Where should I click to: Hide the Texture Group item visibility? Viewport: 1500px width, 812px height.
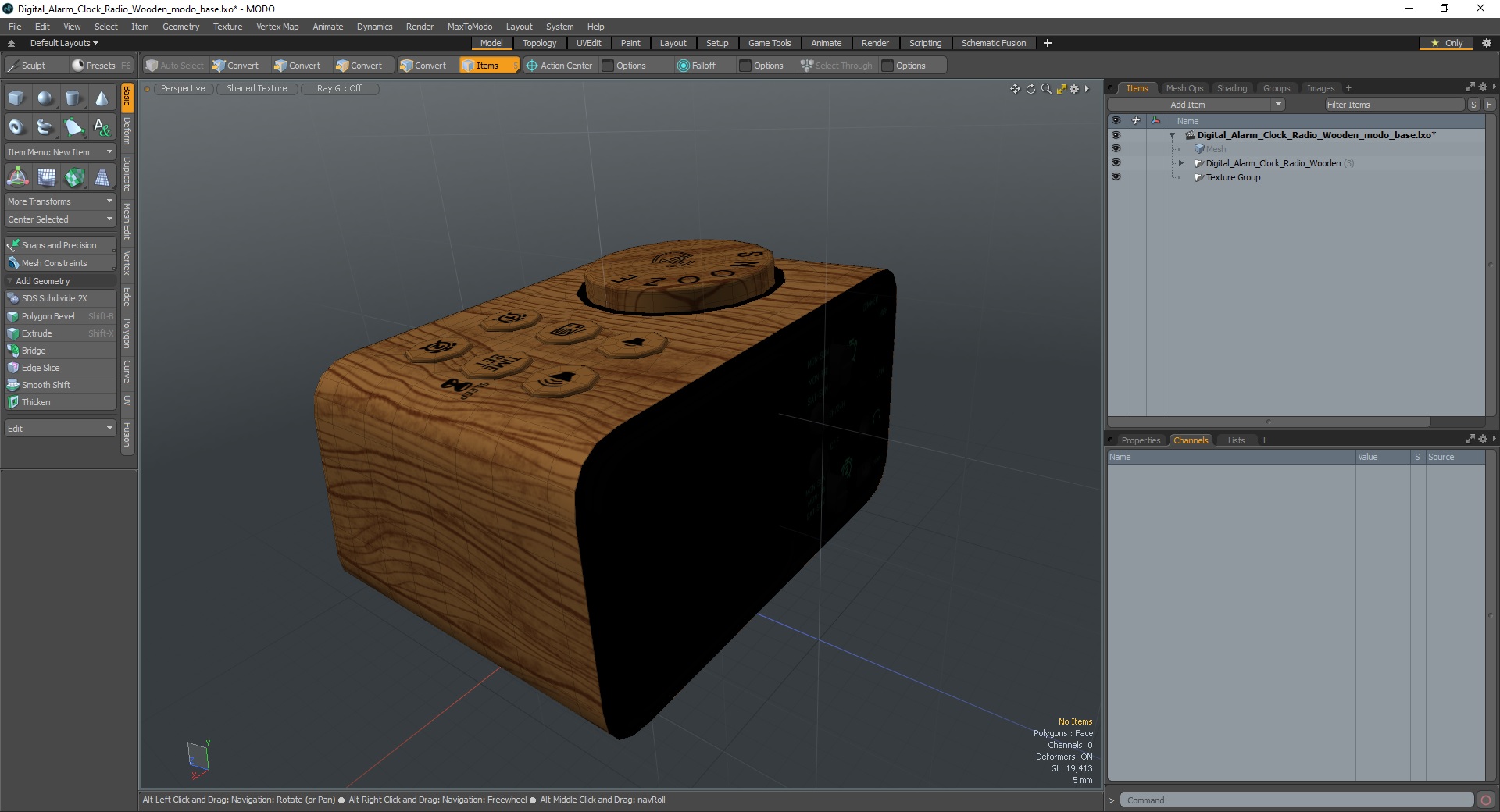[1116, 177]
